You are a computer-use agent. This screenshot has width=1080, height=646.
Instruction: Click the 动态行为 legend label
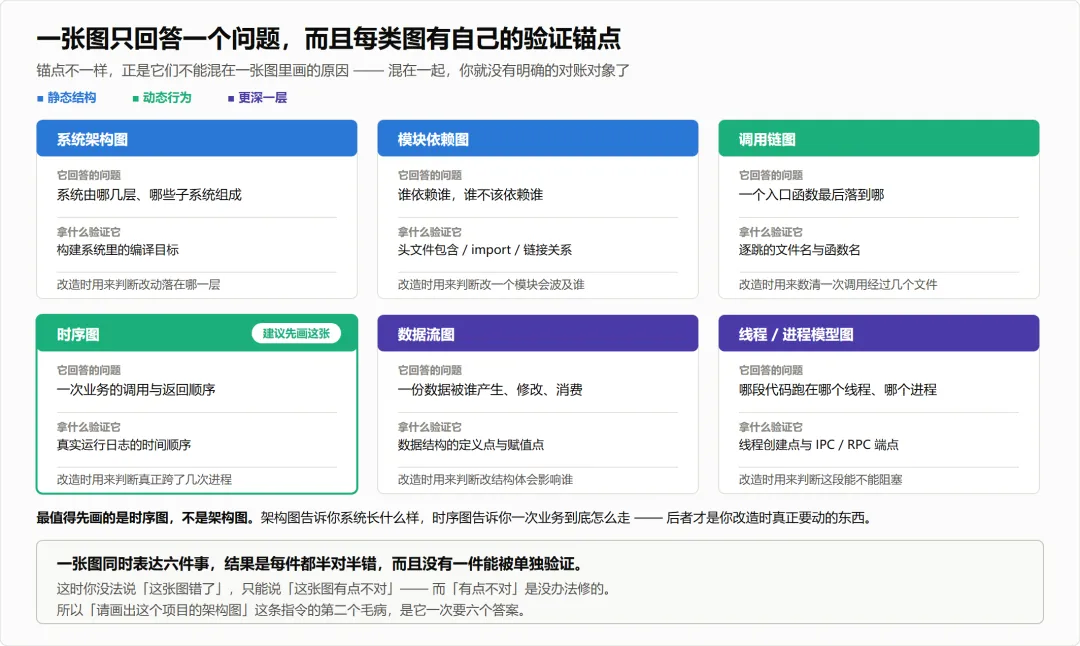(x=167, y=98)
